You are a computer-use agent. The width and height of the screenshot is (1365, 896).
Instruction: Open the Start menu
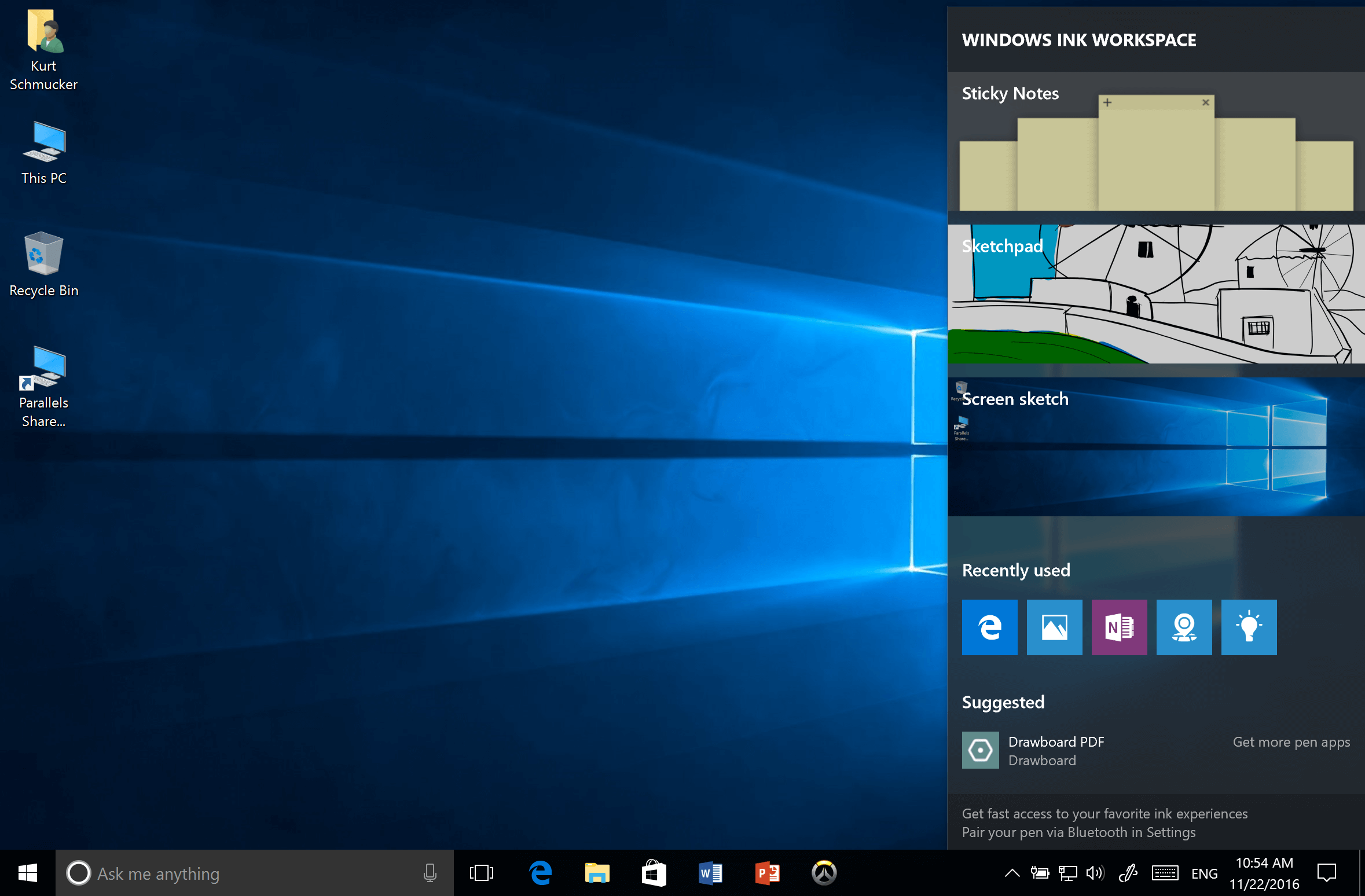point(28,873)
